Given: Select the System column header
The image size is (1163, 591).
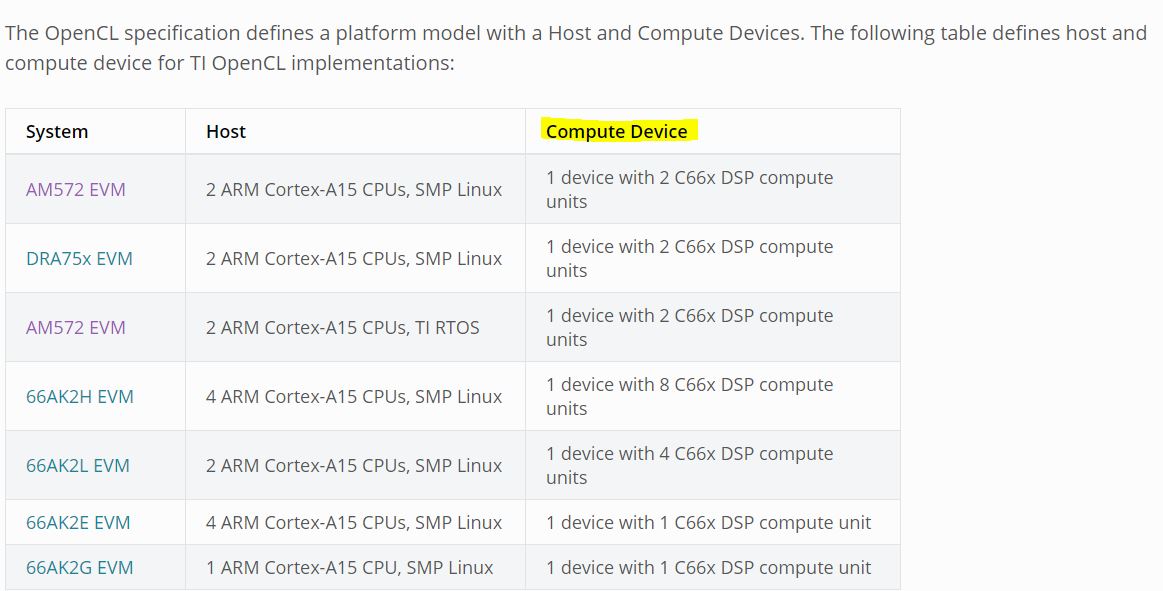Looking at the screenshot, I should pyautogui.click(x=57, y=131).
